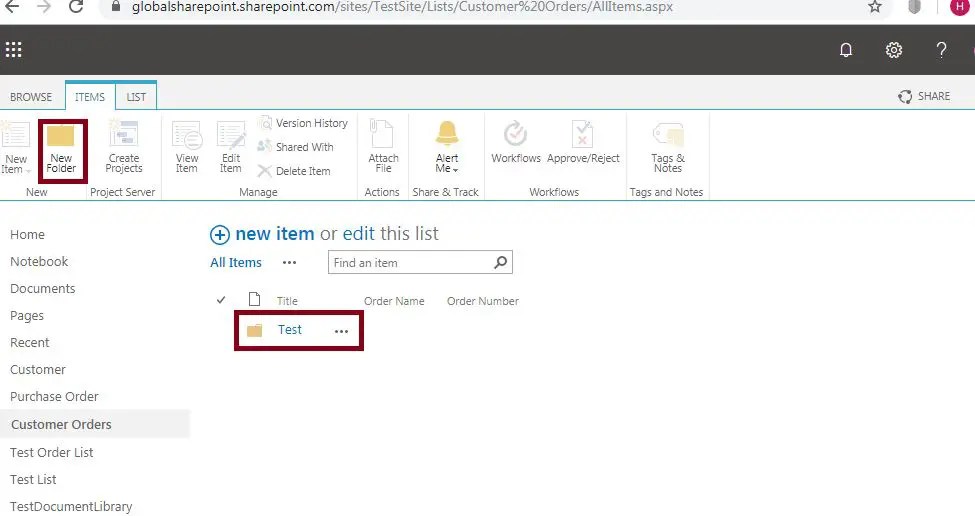Open Documents in the left navigation
975x516 pixels.
pos(42,288)
